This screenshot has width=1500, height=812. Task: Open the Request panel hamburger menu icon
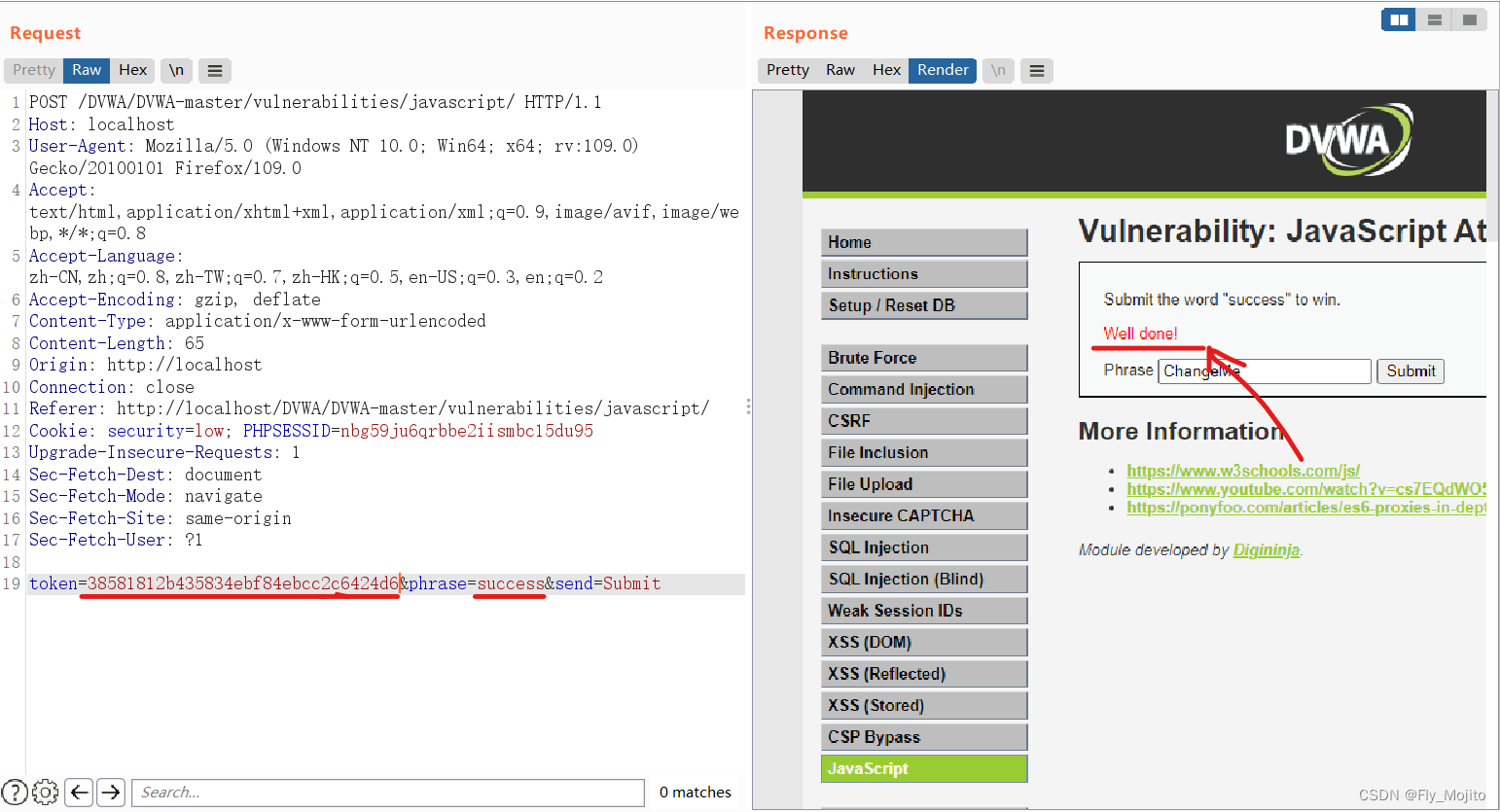pos(214,70)
